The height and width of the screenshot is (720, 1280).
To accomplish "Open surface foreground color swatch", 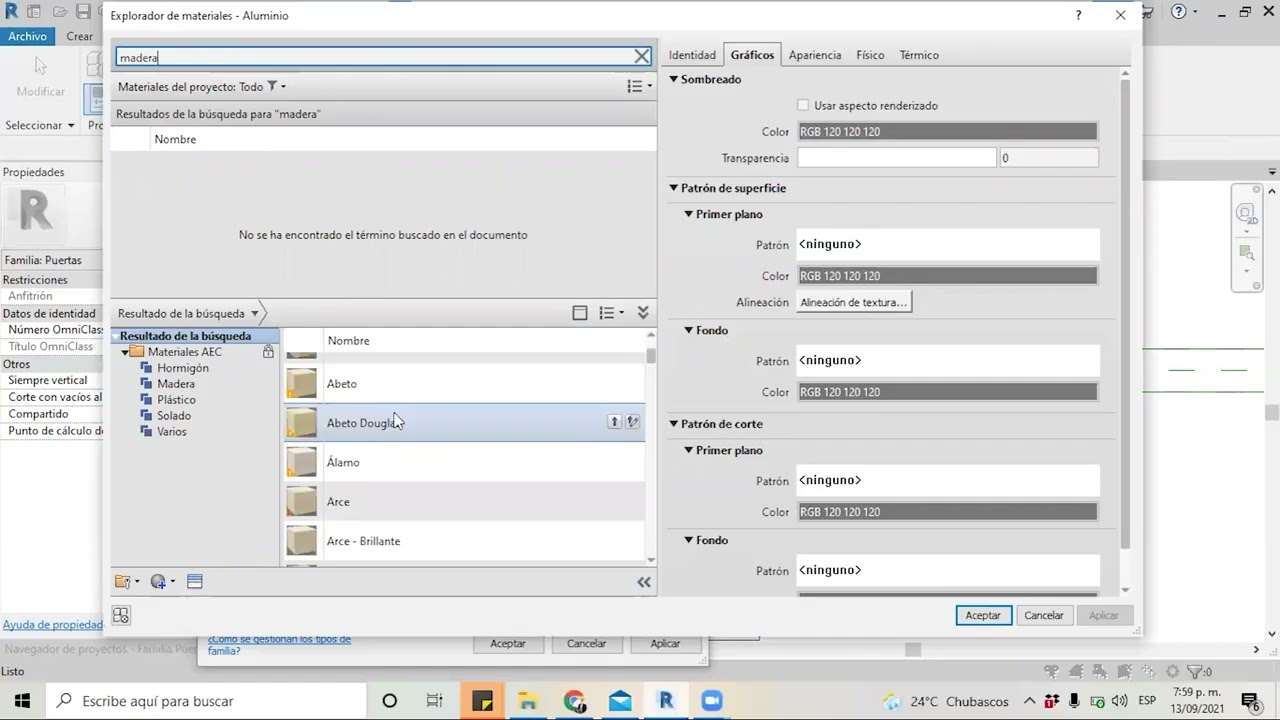I will (947, 276).
